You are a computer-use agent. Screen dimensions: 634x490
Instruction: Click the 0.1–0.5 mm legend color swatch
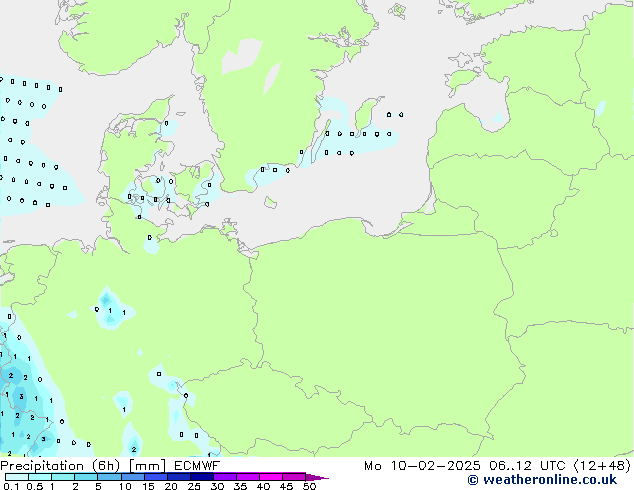17,477
